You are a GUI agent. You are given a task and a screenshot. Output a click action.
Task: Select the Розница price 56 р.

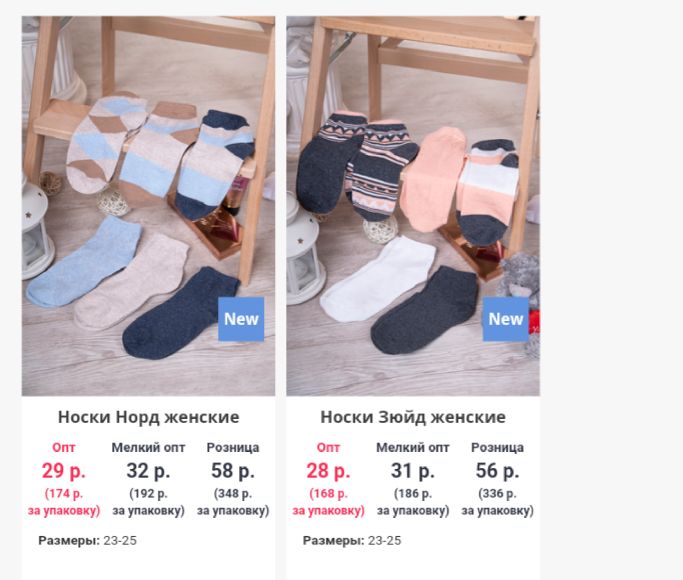497,471
